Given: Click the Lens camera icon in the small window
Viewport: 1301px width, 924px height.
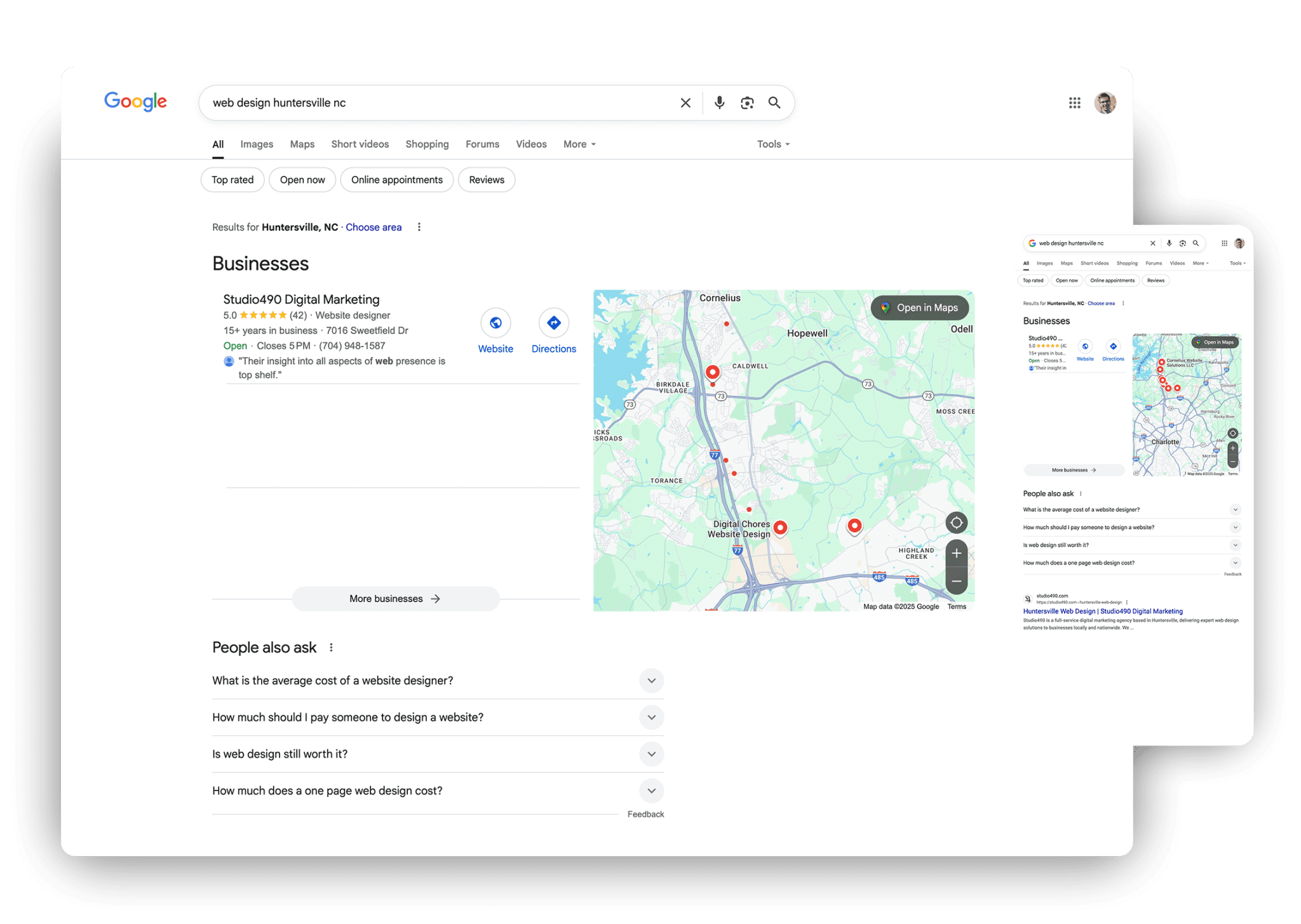Looking at the screenshot, I should tap(1182, 243).
